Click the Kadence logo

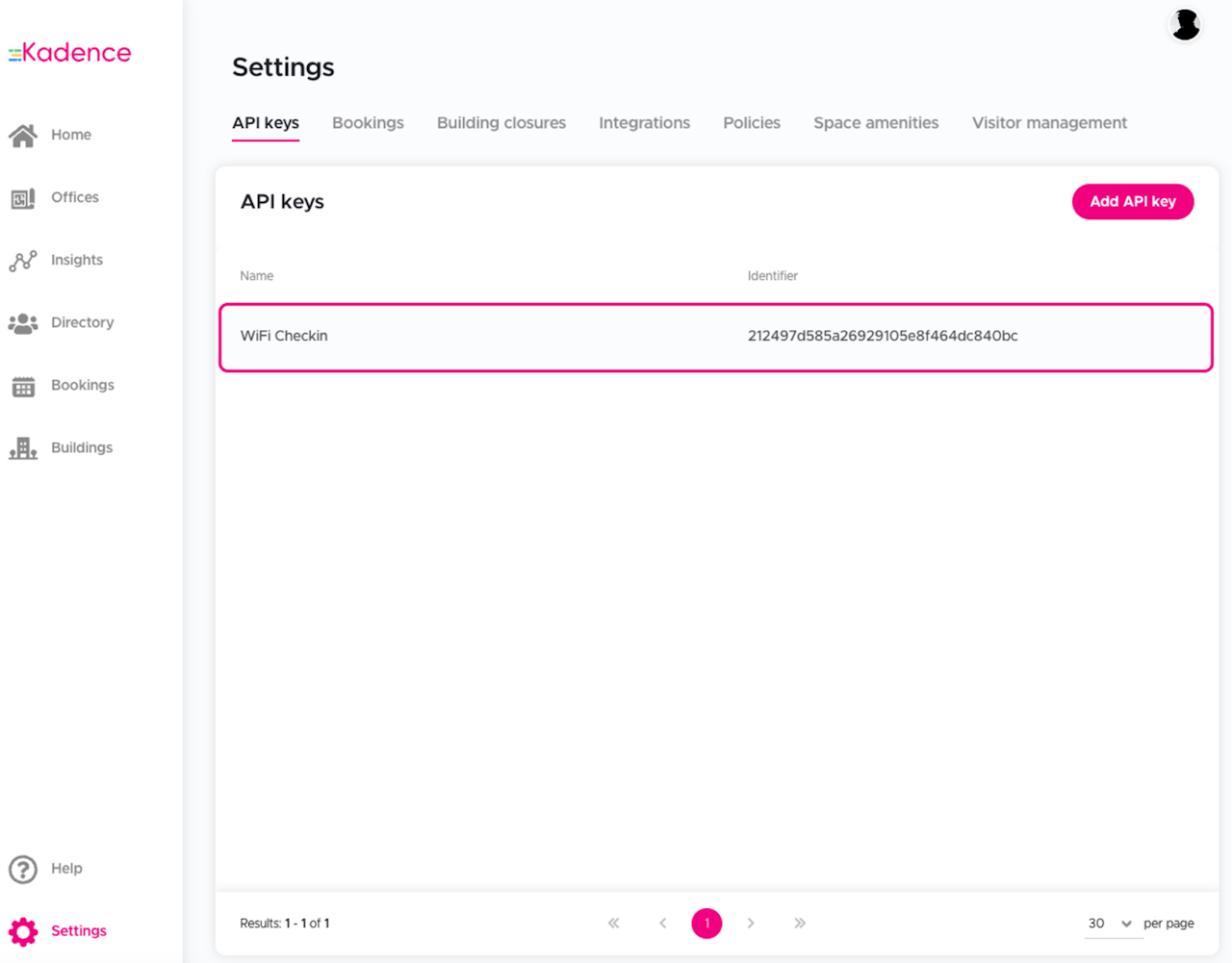click(70, 53)
